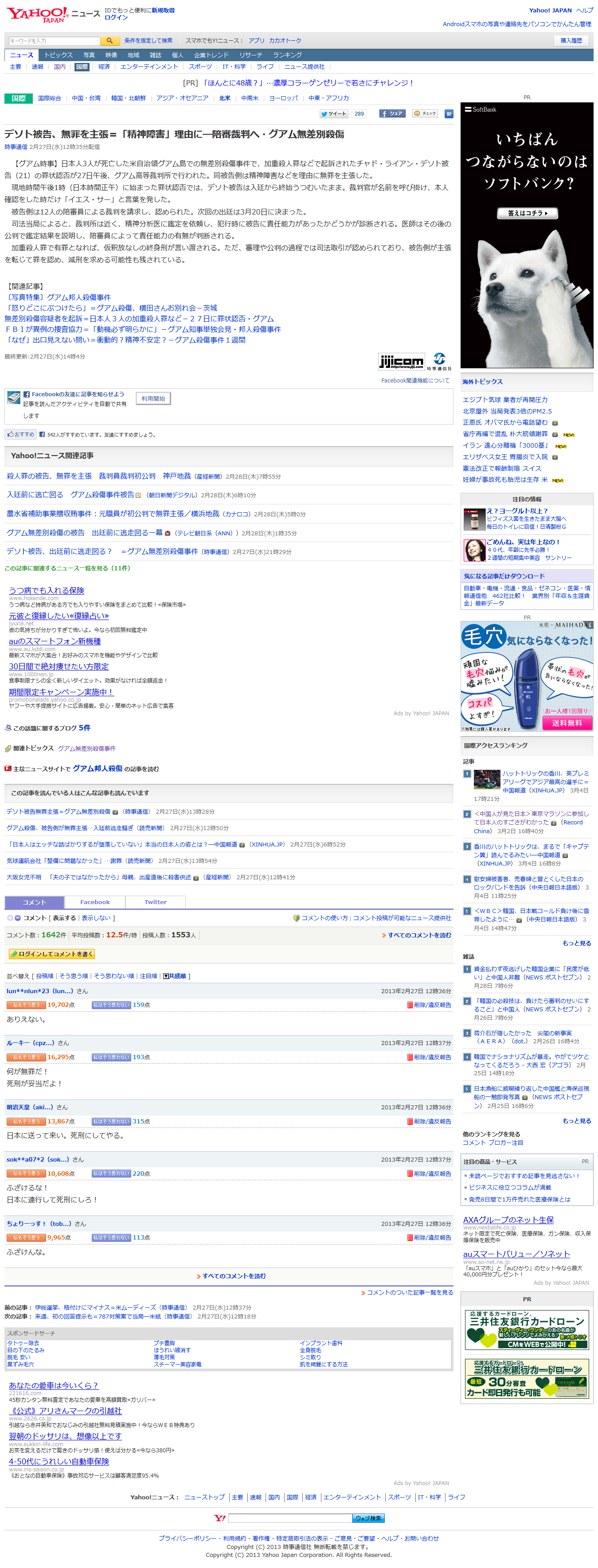The image size is (598, 1568).
Task: Expand もっと見る under 雑誌 ranking
Action: click(577, 1121)
